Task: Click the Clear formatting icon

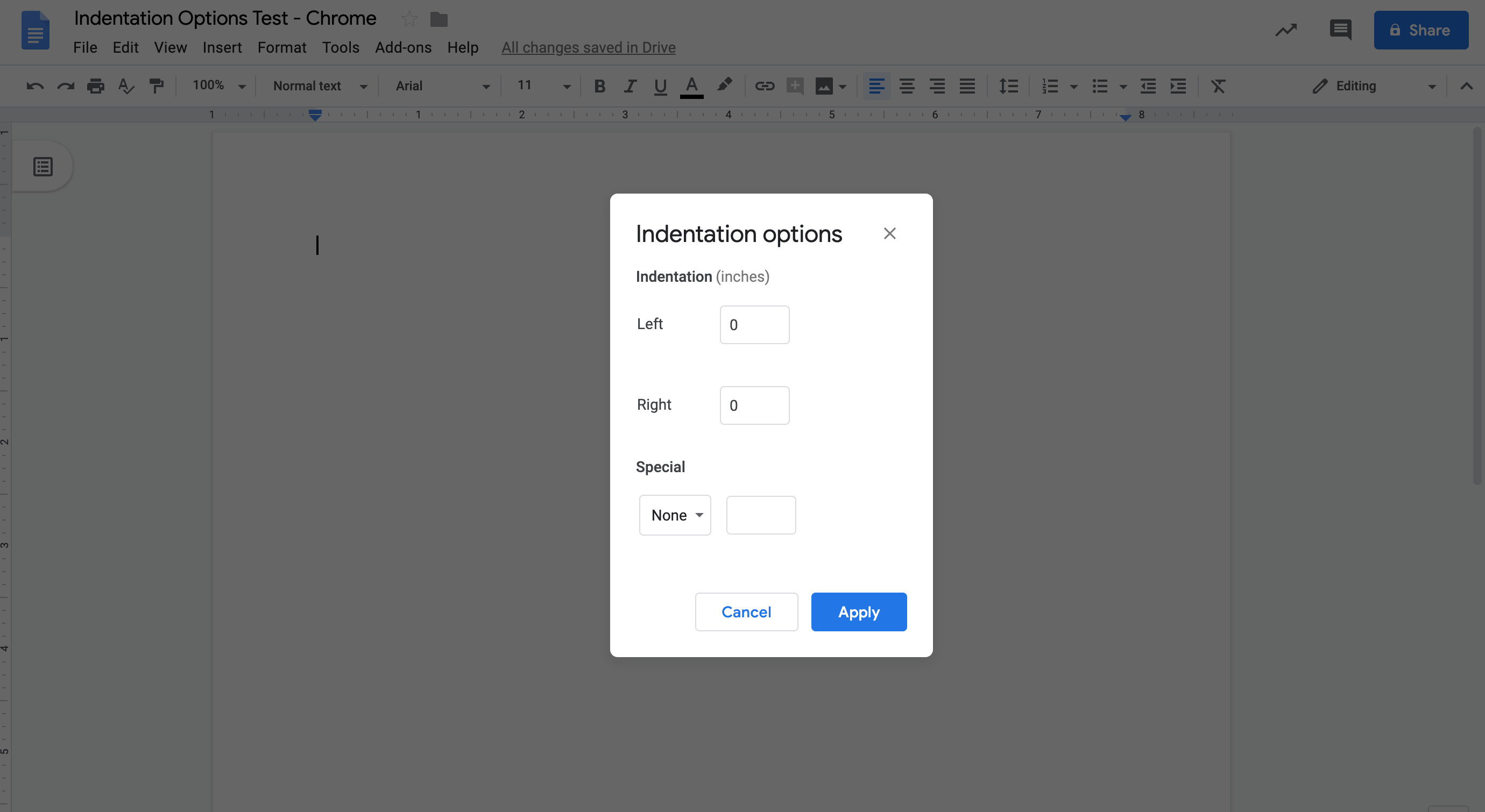Action: [1218, 87]
